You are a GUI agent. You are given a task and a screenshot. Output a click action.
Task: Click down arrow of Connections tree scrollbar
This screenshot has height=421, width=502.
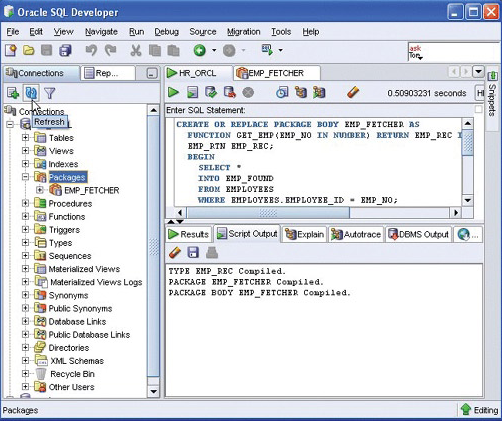(x=153, y=391)
